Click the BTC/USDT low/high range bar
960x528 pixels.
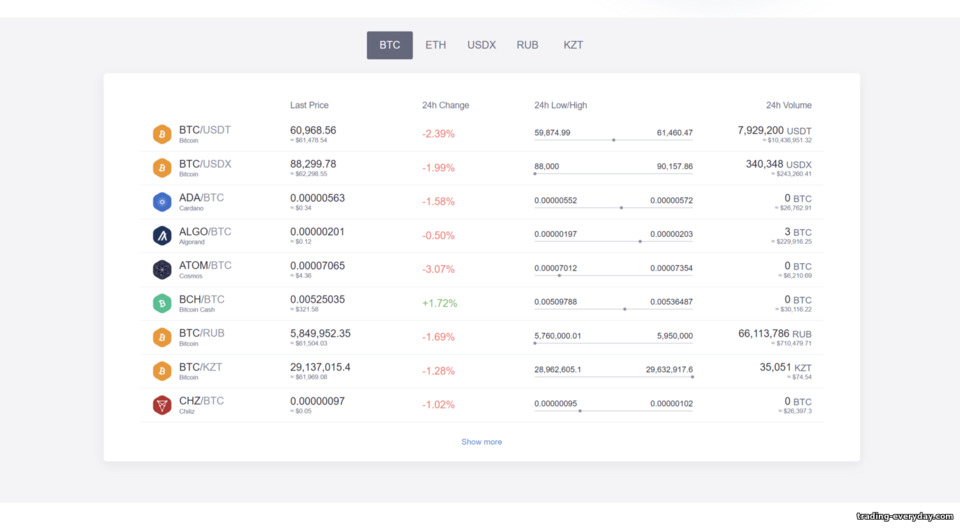pyautogui.click(x=613, y=140)
